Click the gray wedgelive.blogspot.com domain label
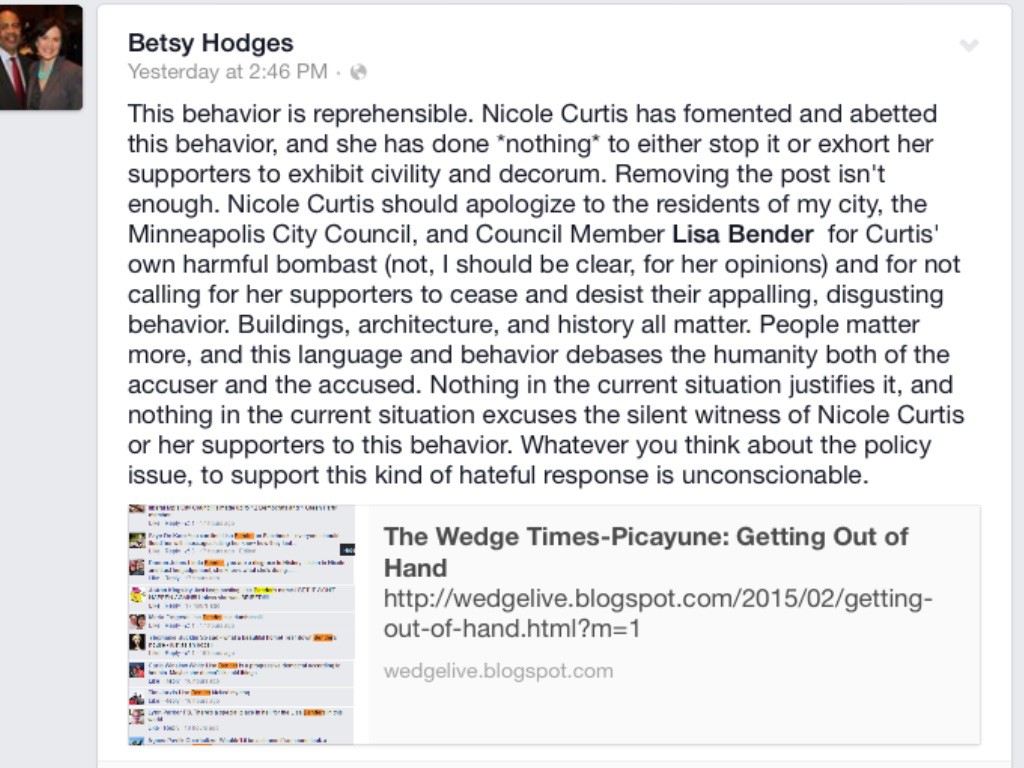The width and height of the screenshot is (1024, 768). click(x=498, y=670)
